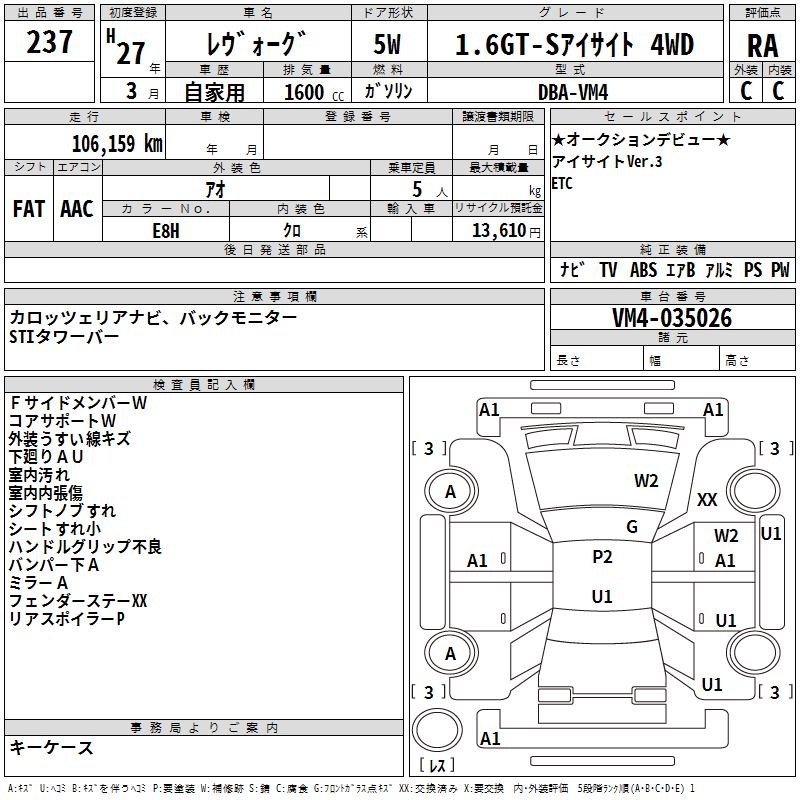
Task: Click inspector note 下廻りAU
Action: click(x=46, y=457)
